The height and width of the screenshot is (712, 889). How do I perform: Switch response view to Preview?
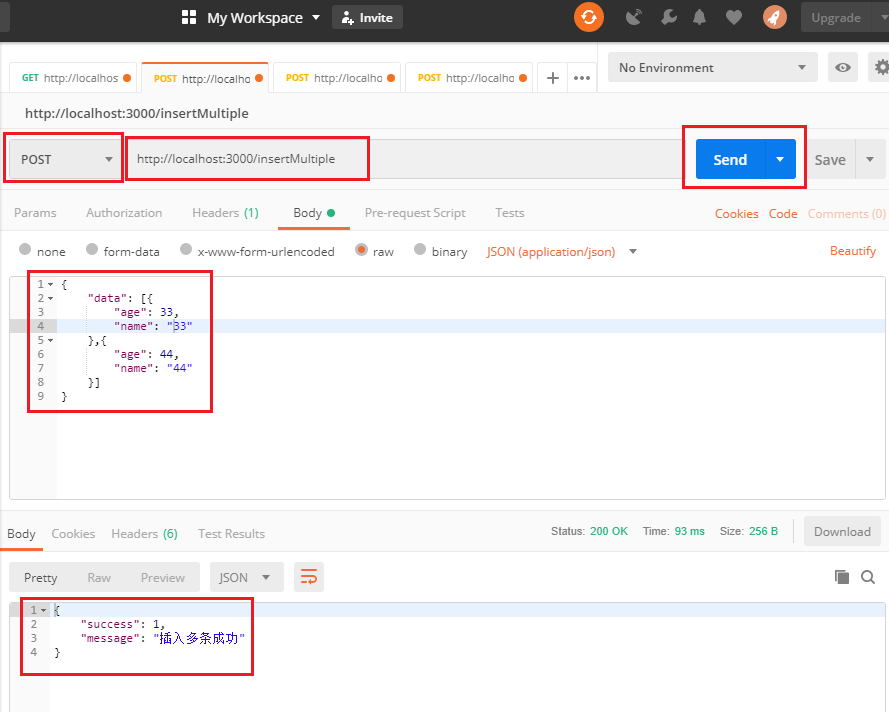click(x=163, y=577)
